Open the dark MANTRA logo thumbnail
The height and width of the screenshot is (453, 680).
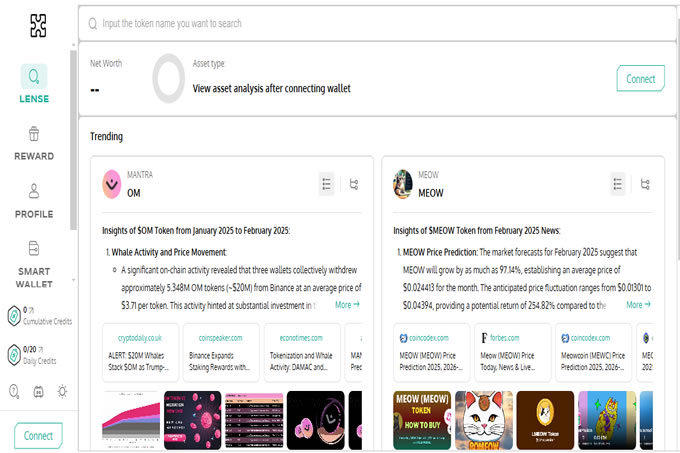(x=316, y=420)
